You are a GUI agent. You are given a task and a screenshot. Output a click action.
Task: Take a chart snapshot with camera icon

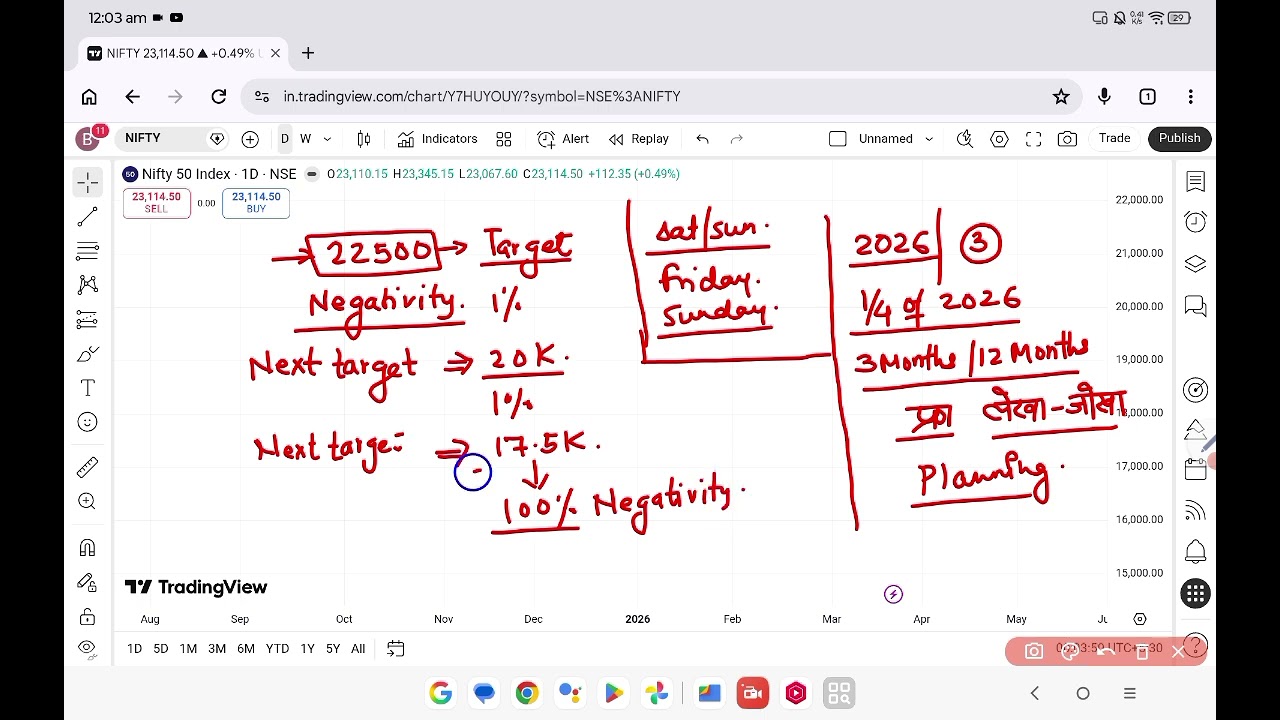(x=1067, y=139)
